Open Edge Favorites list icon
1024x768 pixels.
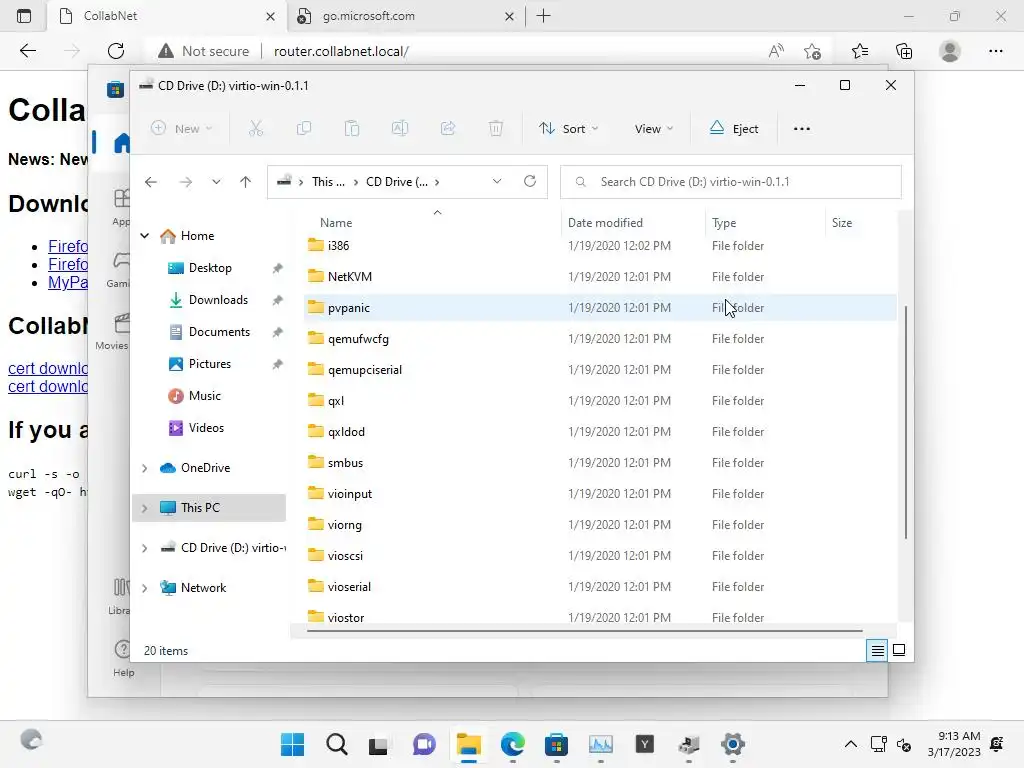point(860,51)
